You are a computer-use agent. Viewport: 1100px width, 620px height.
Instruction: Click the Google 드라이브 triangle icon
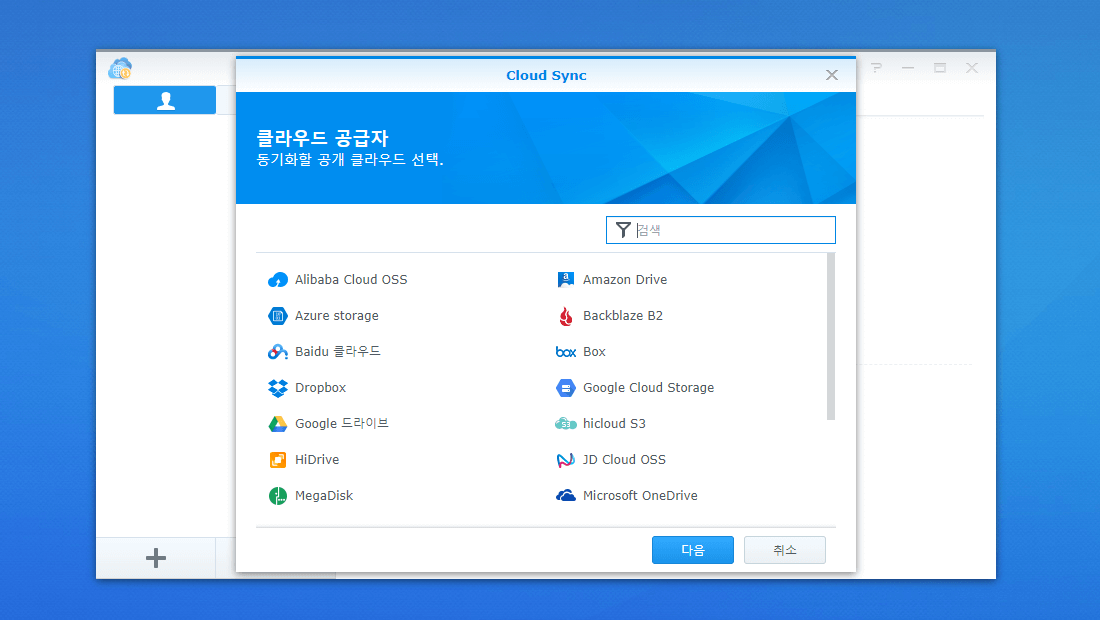(x=278, y=424)
